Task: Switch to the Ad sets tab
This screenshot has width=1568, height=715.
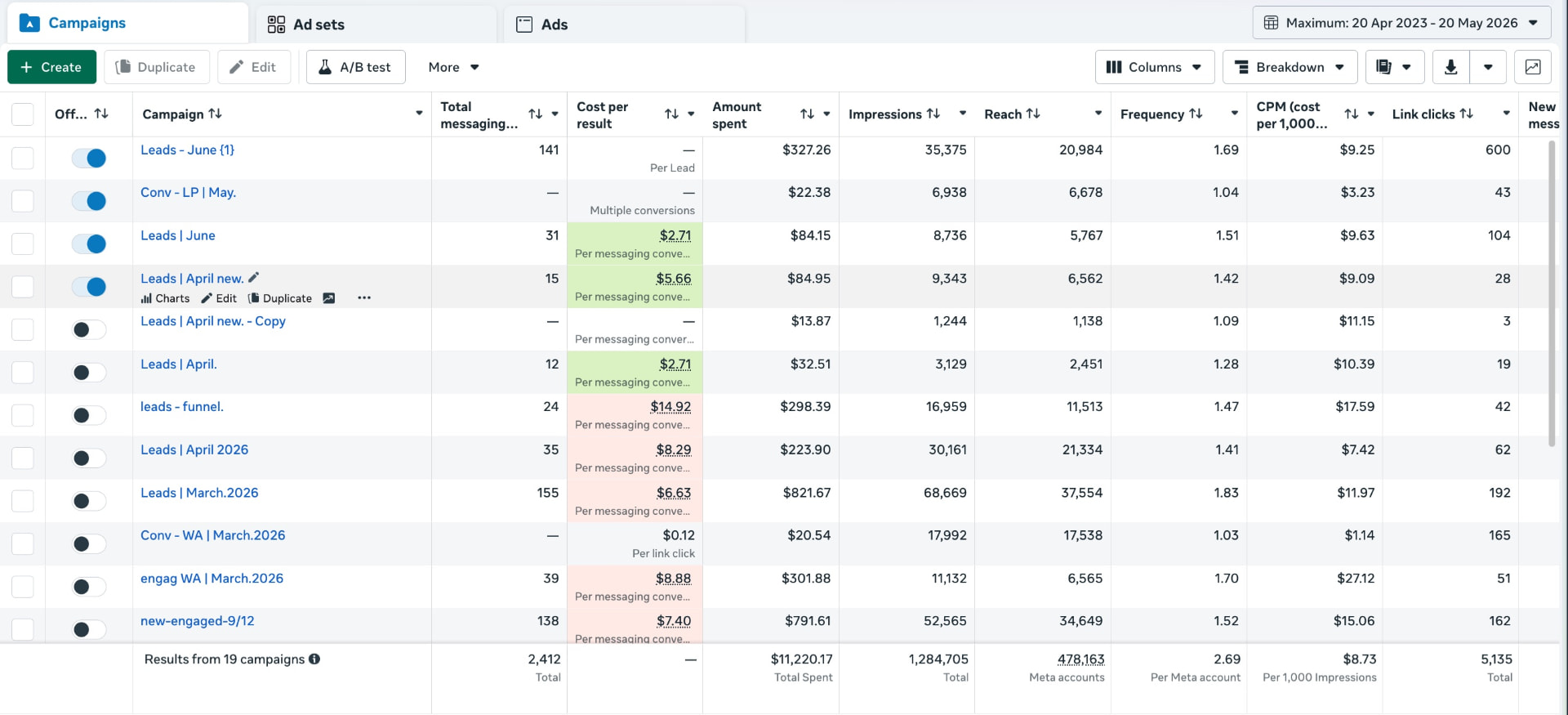Action: (x=376, y=25)
